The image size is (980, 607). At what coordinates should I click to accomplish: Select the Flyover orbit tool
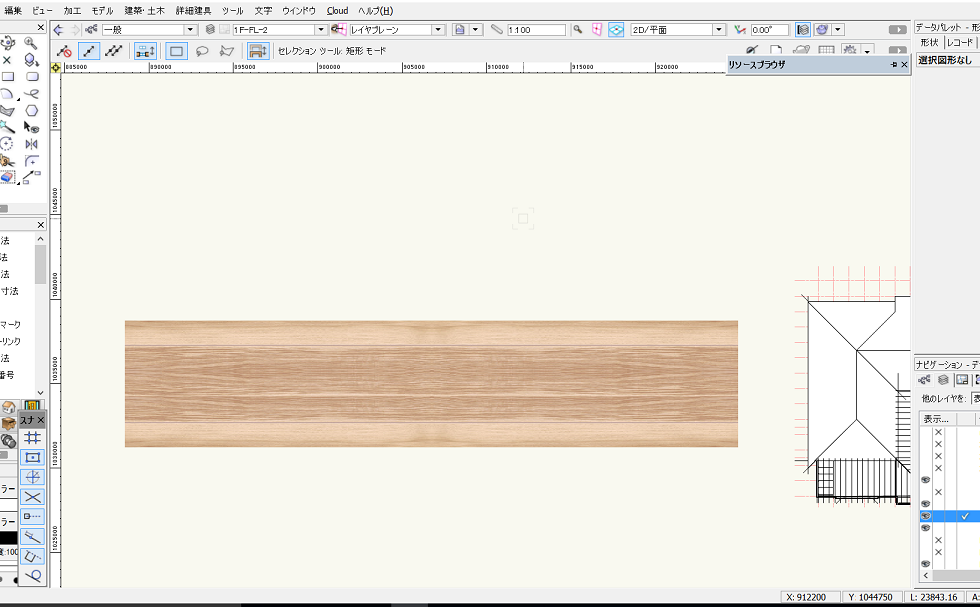[x=8, y=43]
